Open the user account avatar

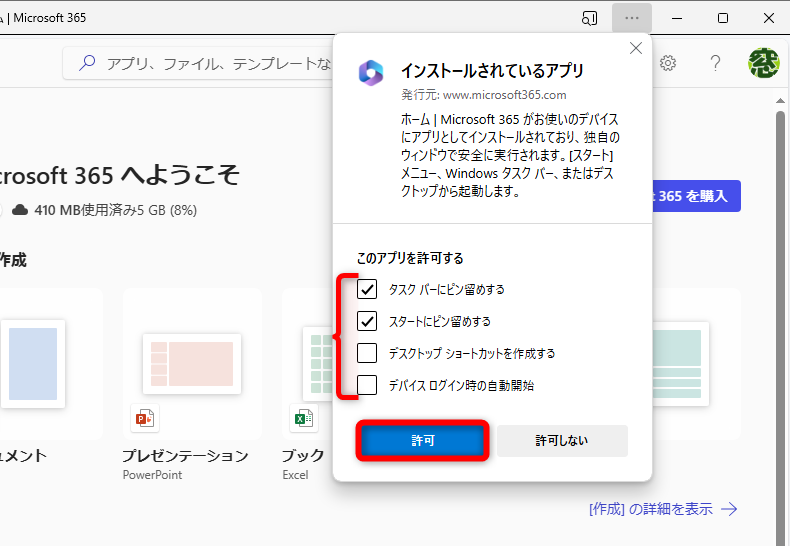click(x=764, y=63)
